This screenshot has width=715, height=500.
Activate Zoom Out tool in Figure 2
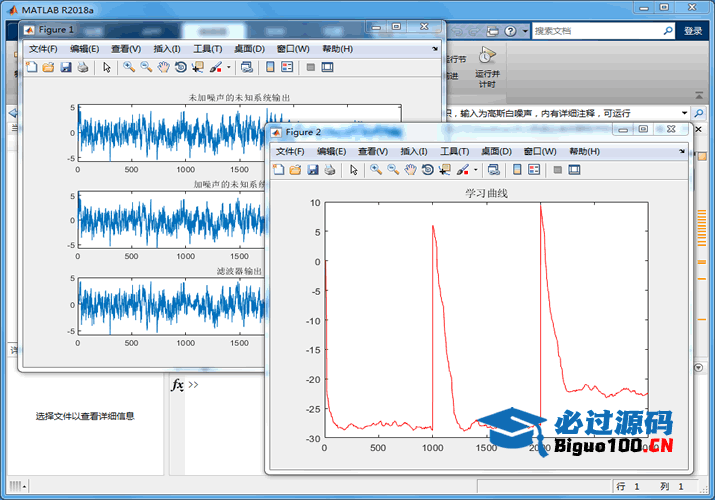[393, 170]
